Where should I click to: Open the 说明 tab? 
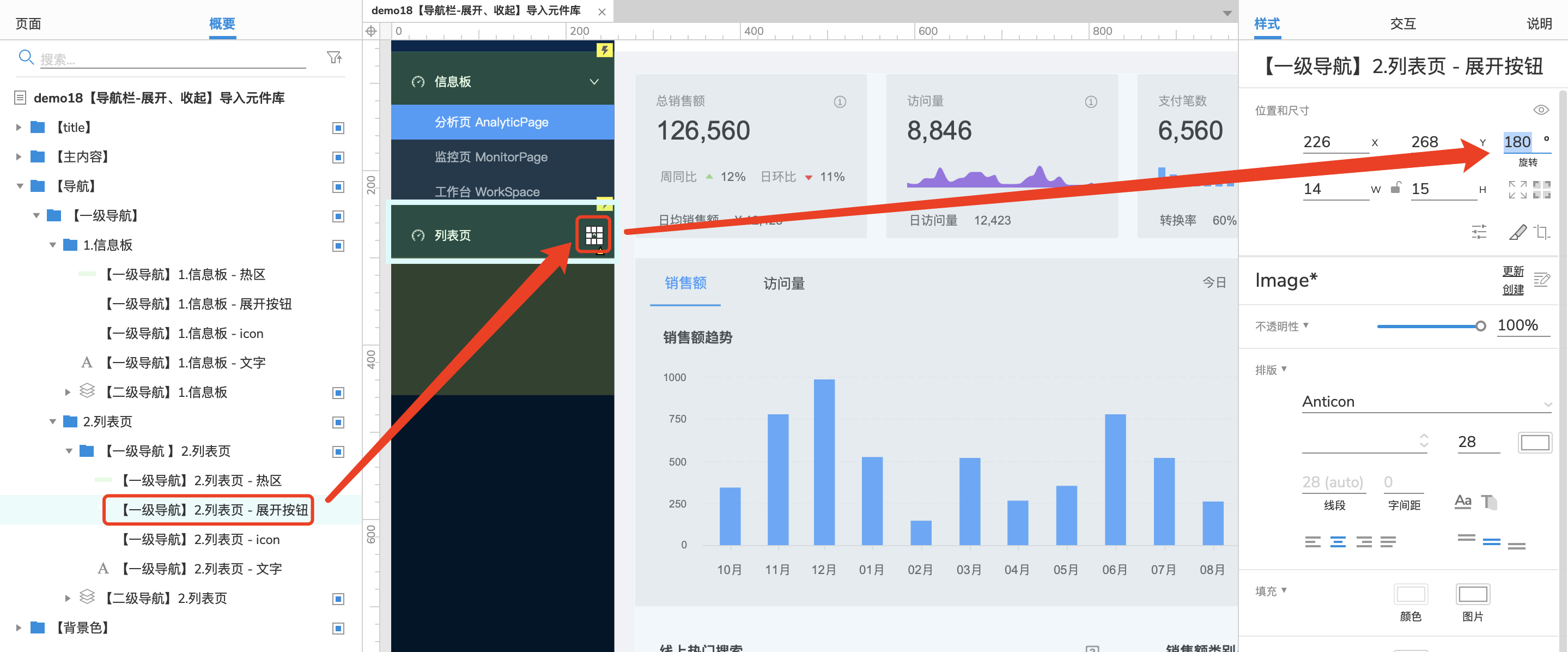pos(1539,24)
